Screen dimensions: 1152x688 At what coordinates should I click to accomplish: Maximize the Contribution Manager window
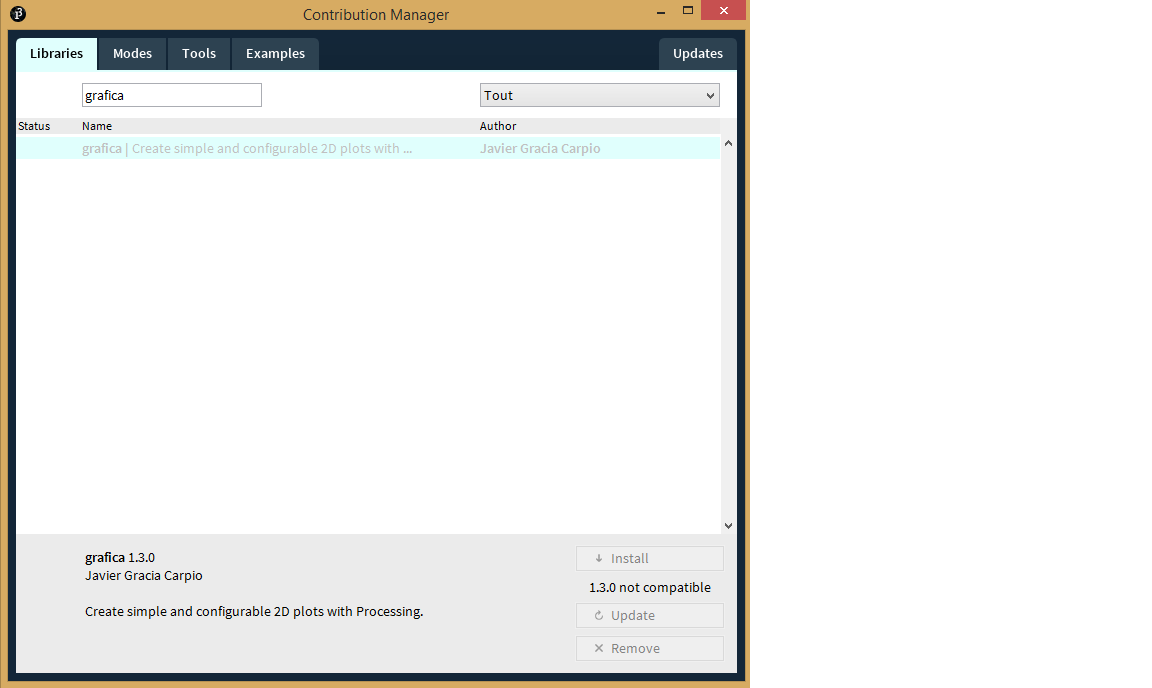pos(688,11)
